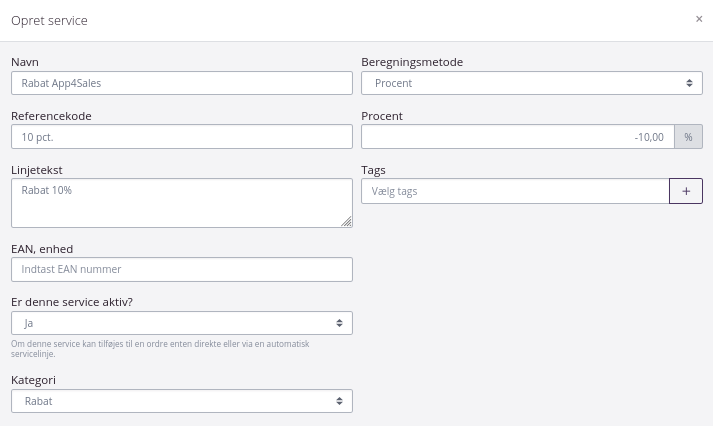Click the percent sign addon
The height and width of the screenshot is (426, 713).
688,137
